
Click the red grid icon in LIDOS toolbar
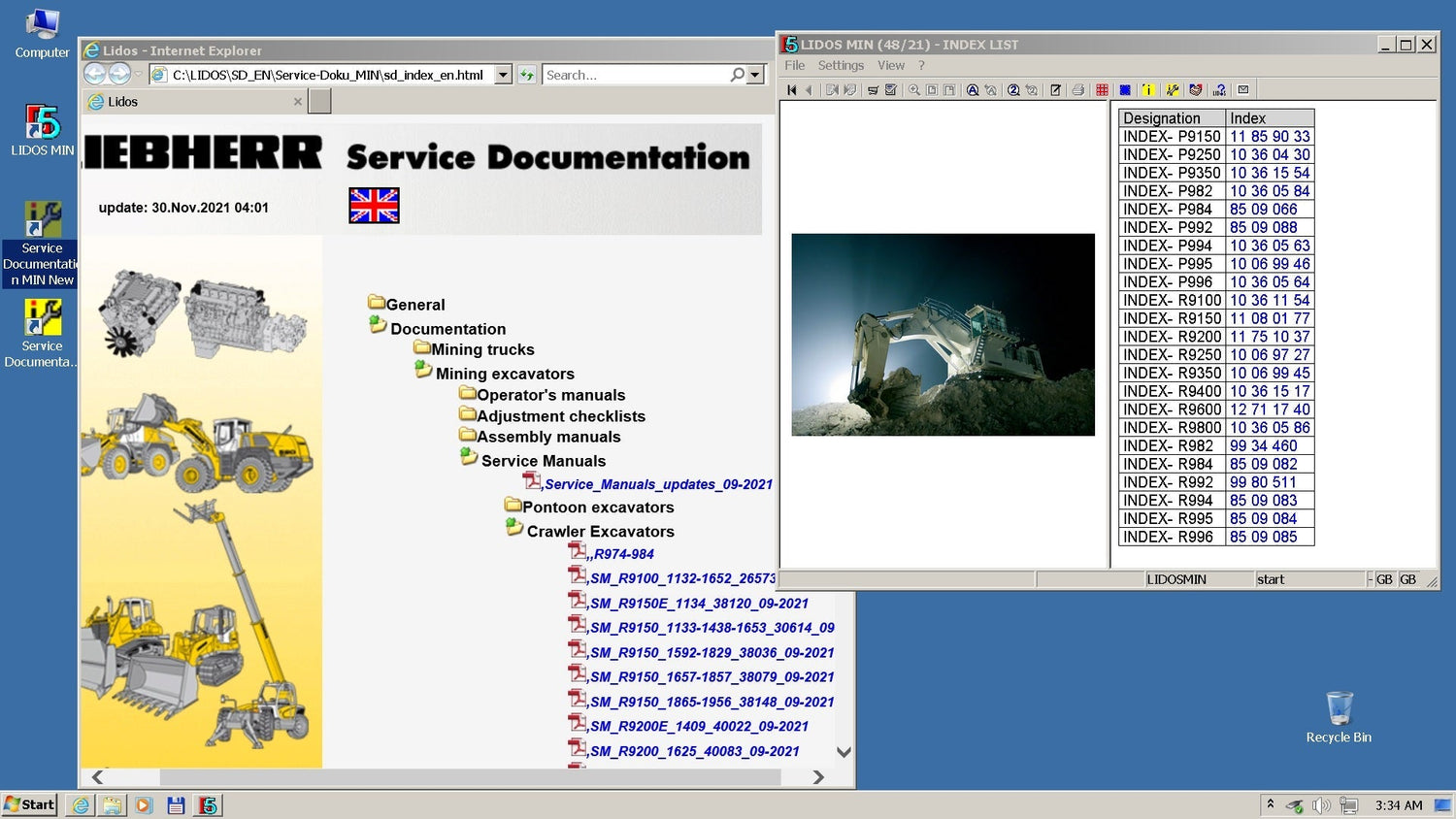point(1102,90)
